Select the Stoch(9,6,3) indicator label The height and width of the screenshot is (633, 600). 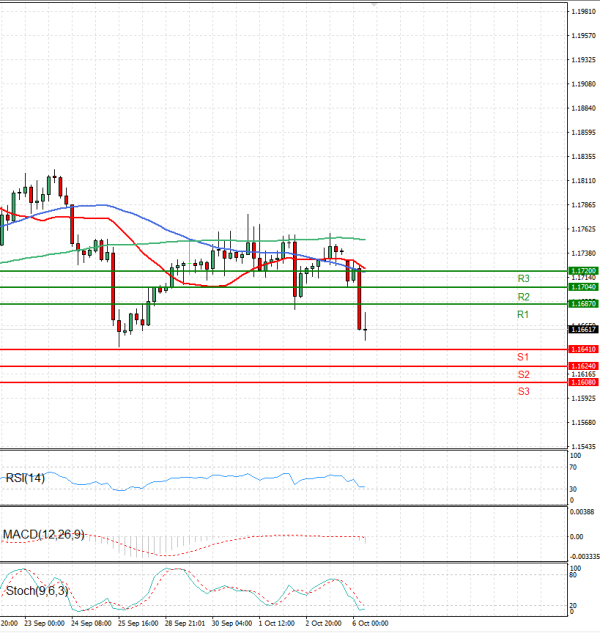(x=36, y=591)
